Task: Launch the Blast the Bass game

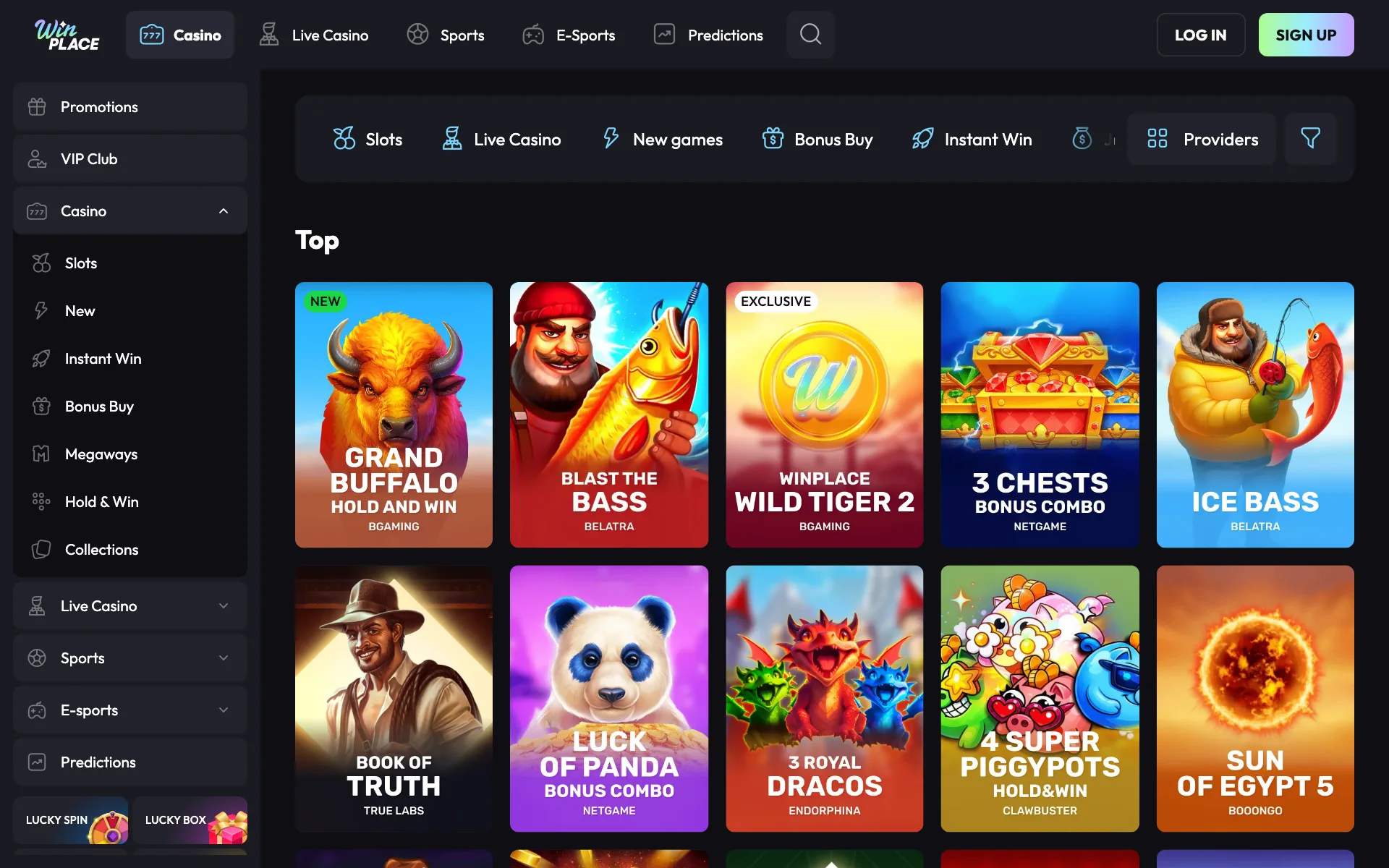Action: point(609,414)
